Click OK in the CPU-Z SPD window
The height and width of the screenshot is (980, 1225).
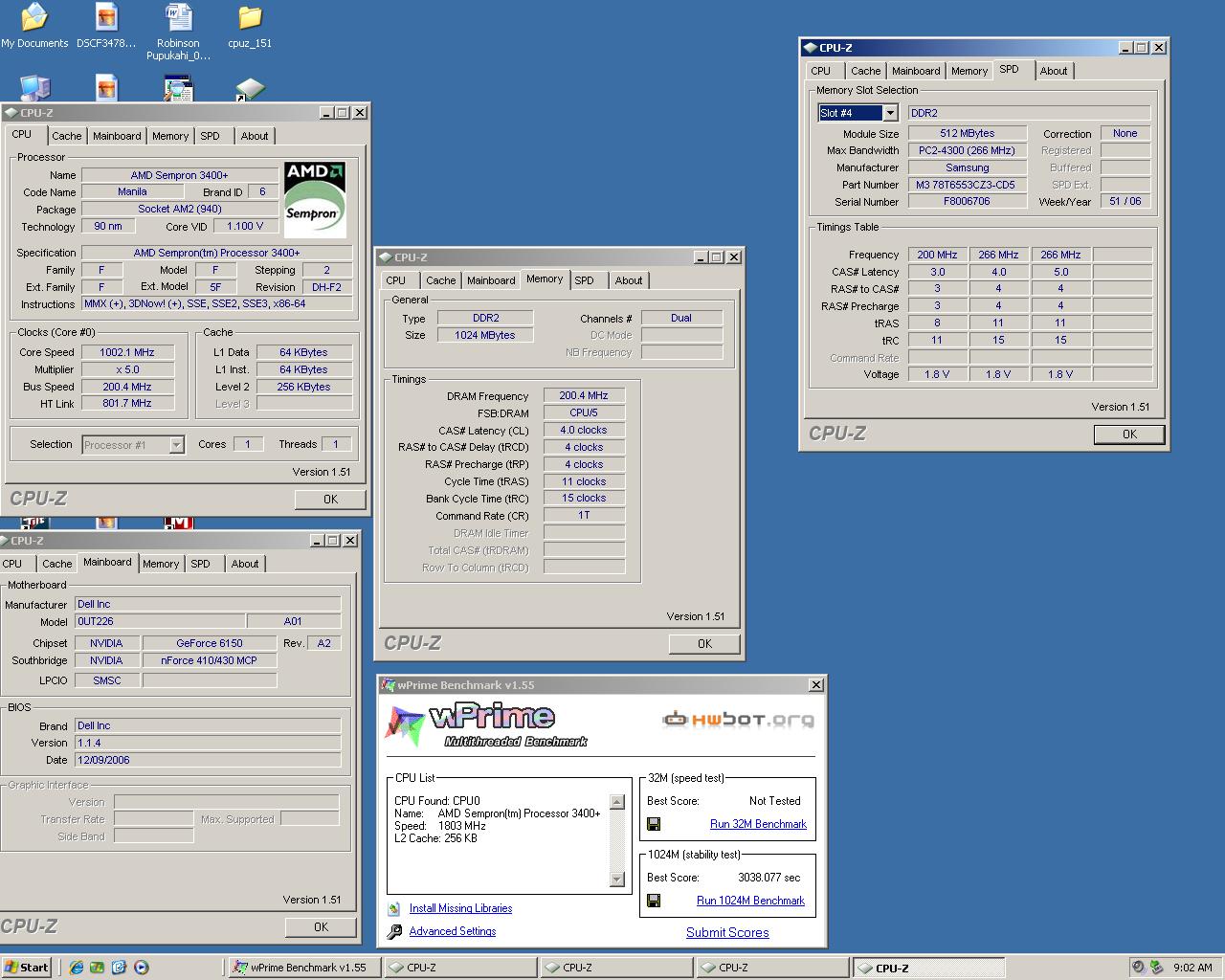coord(1129,434)
